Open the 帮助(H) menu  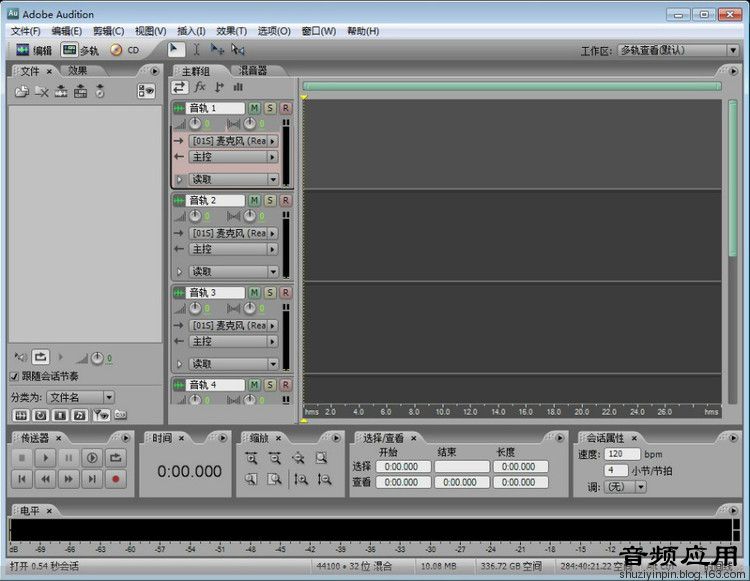coord(363,31)
